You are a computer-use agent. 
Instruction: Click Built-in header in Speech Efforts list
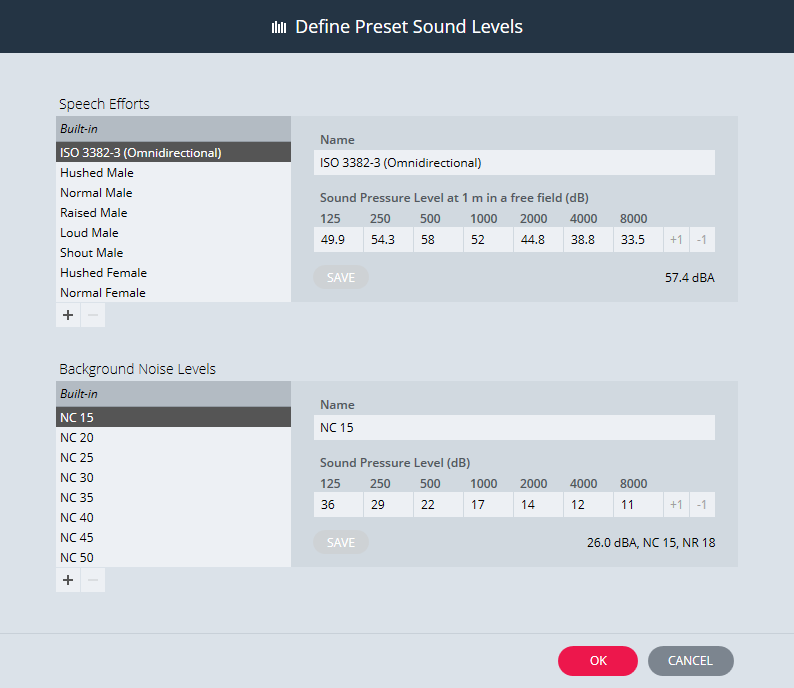[x=173, y=129]
